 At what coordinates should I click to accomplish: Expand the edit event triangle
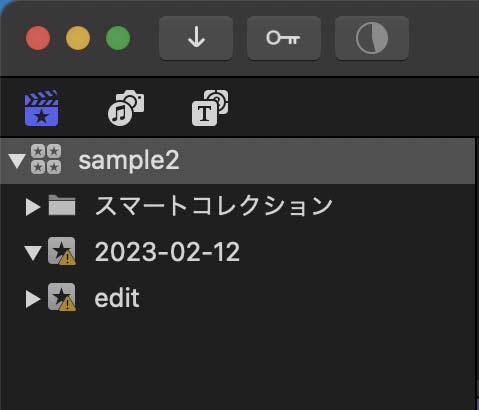click(33, 299)
